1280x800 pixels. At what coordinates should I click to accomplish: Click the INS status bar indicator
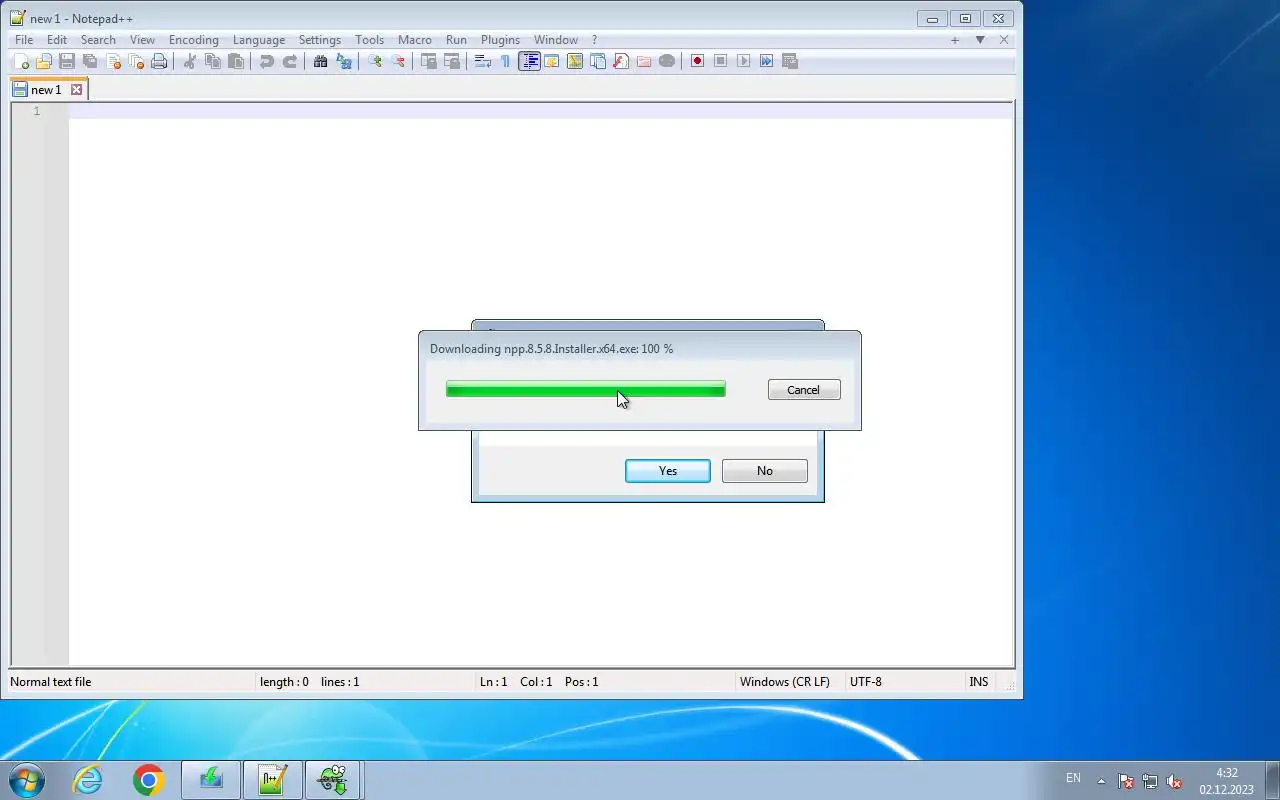pyautogui.click(x=979, y=682)
